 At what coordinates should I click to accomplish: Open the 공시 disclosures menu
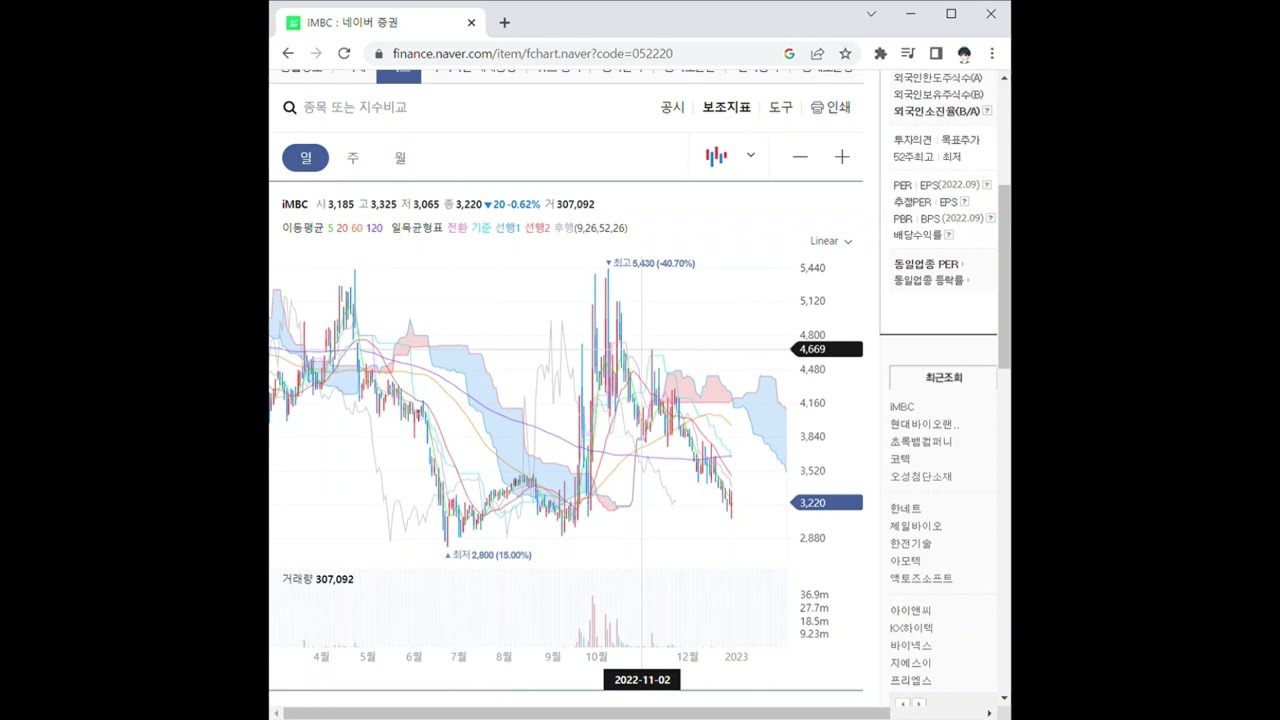click(672, 107)
